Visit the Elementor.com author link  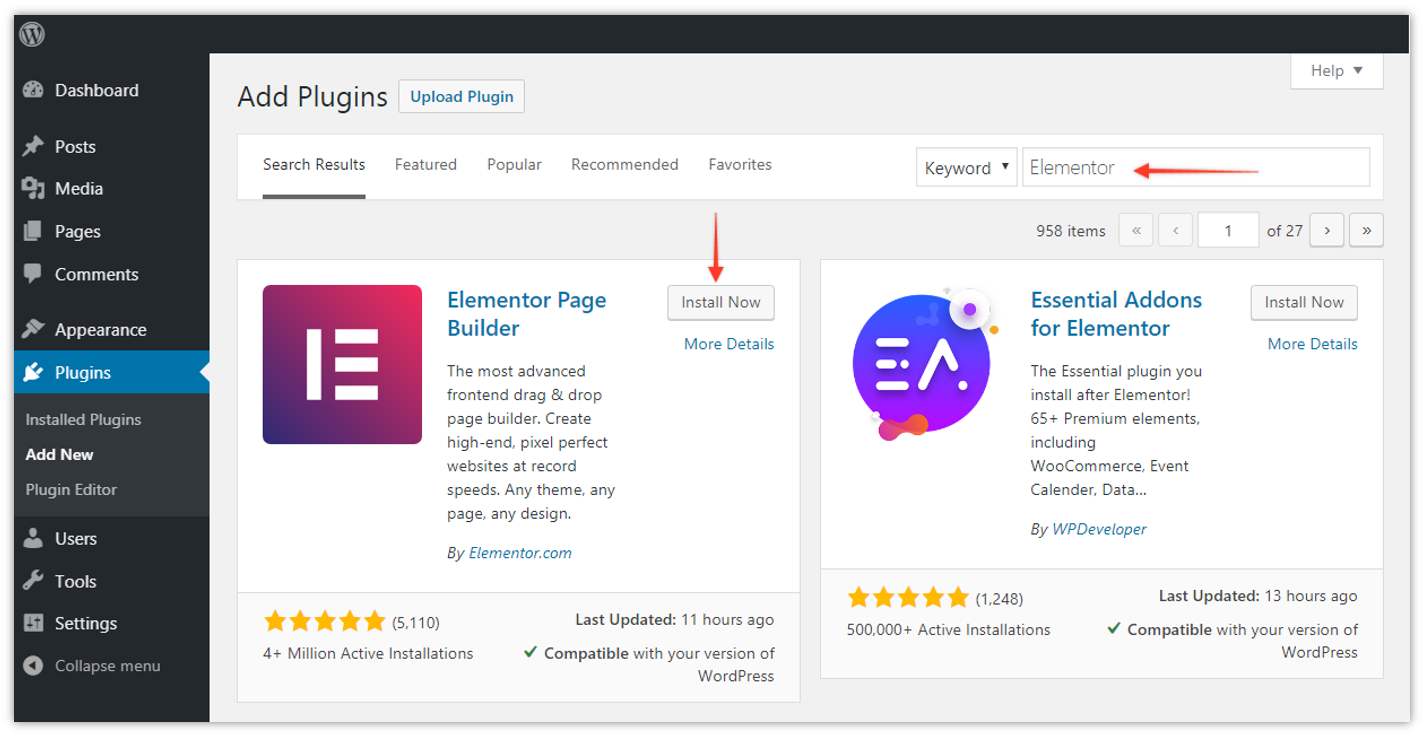click(x=521, y=552)
